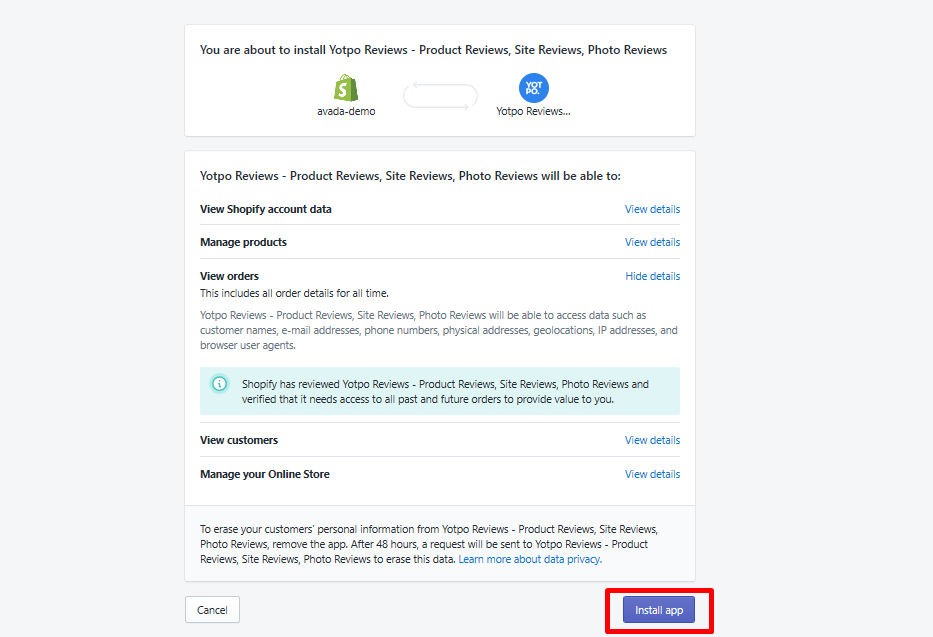Click the Manage products heading
933x637 pixels.
[x=243, y=242]
